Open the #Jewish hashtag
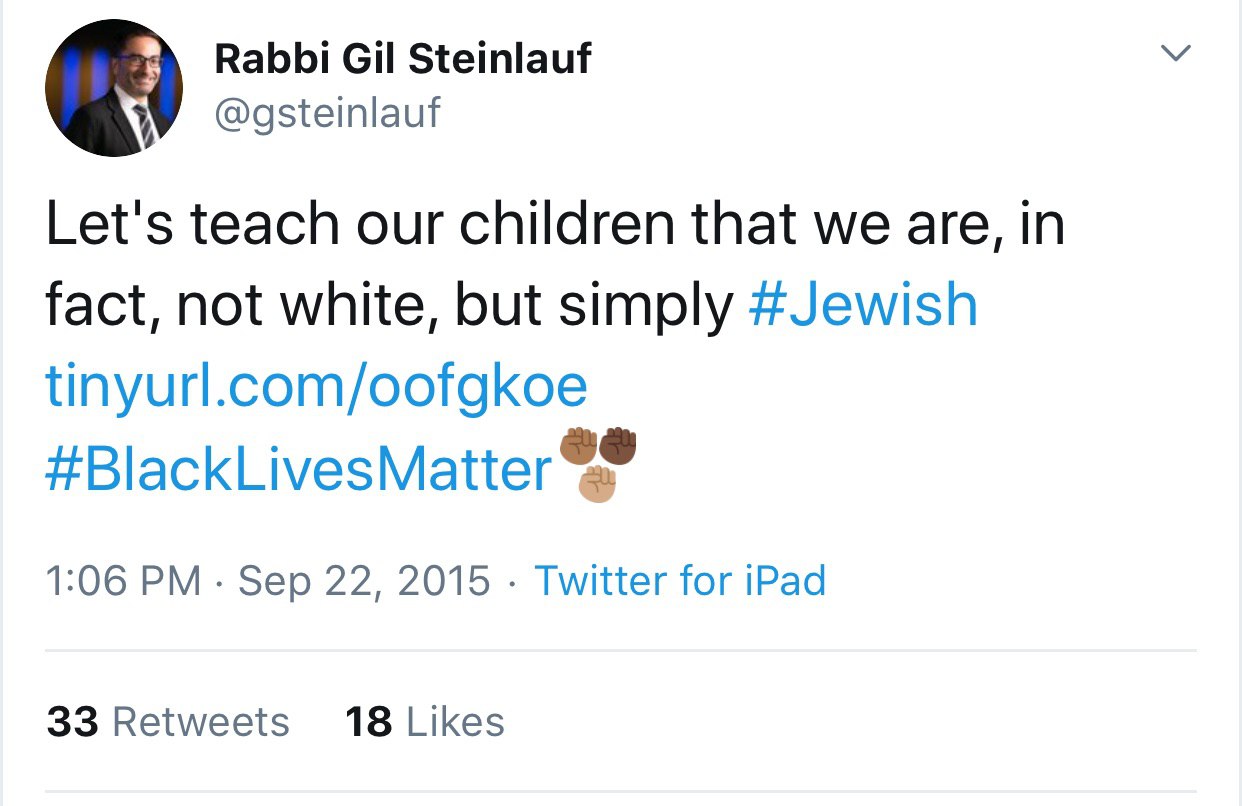Screen dimensions: 1242x806 click(x=863, y=305)
